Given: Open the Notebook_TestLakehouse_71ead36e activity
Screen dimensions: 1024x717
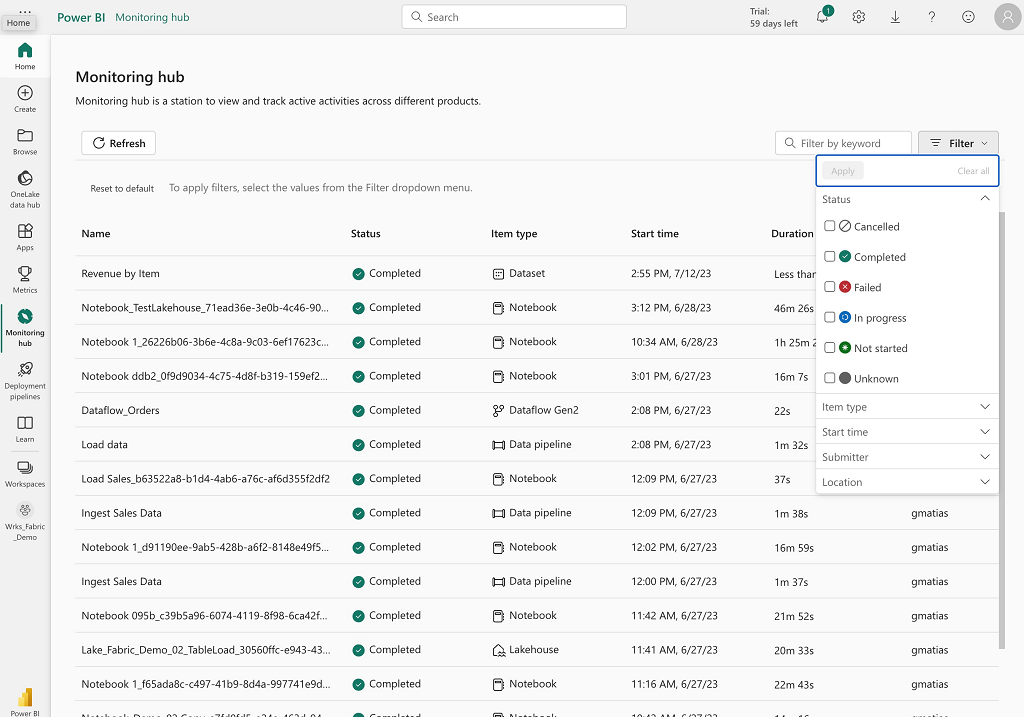Looking at the screenshot, I should [x=205, y=308].
